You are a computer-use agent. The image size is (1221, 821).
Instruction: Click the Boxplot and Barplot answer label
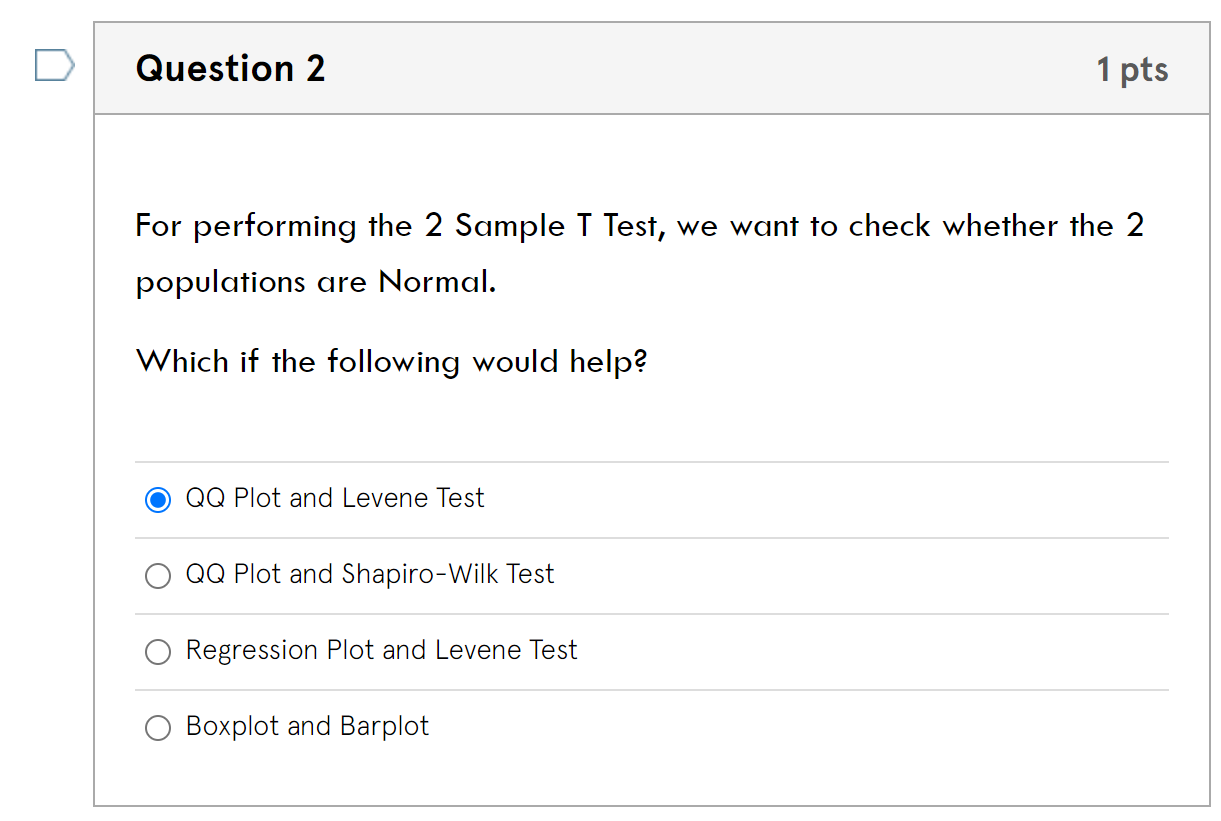pyautogui.click(x=307, y=725)
